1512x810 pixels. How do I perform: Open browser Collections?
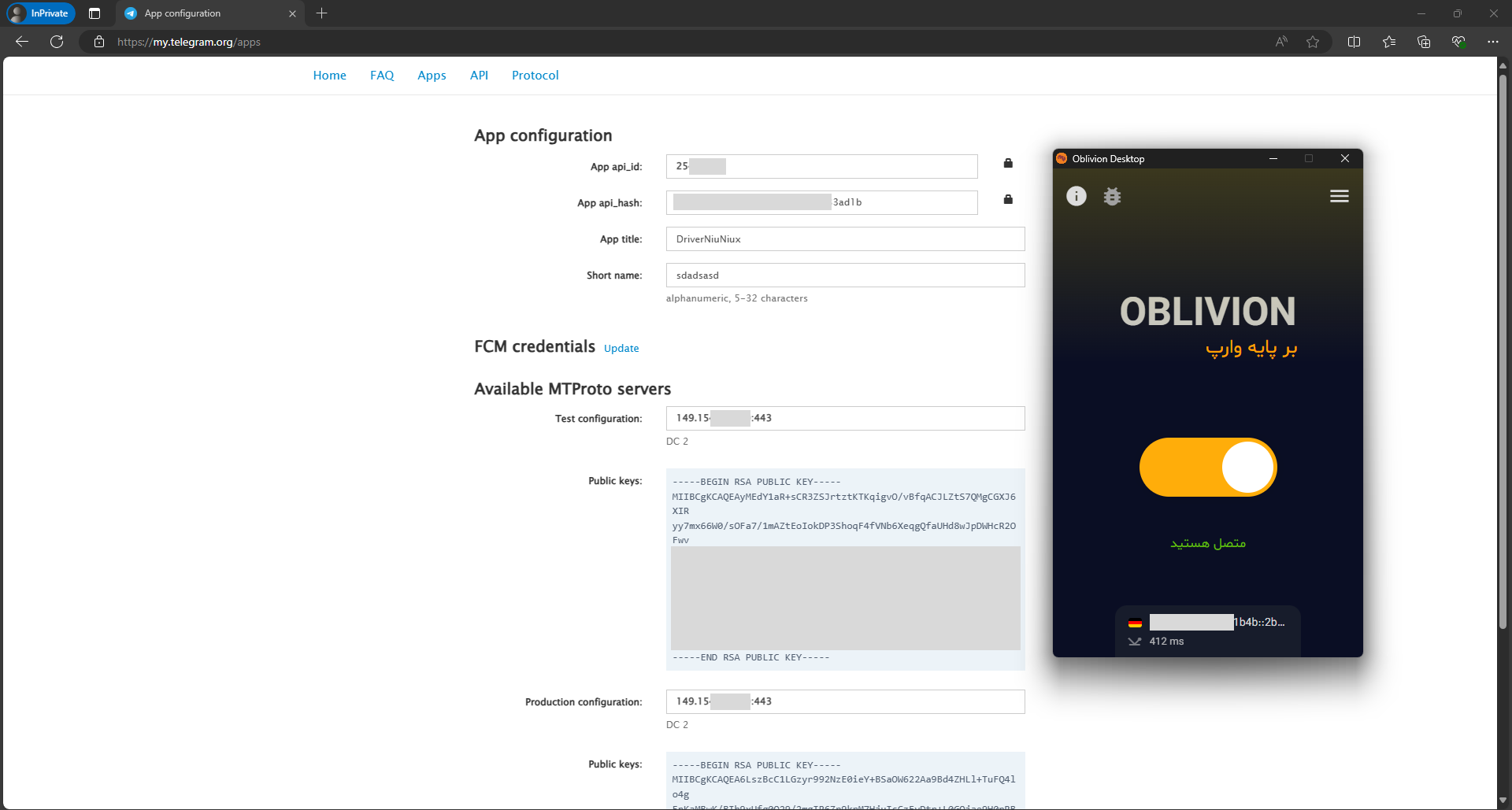click(x=1424, y=42)
